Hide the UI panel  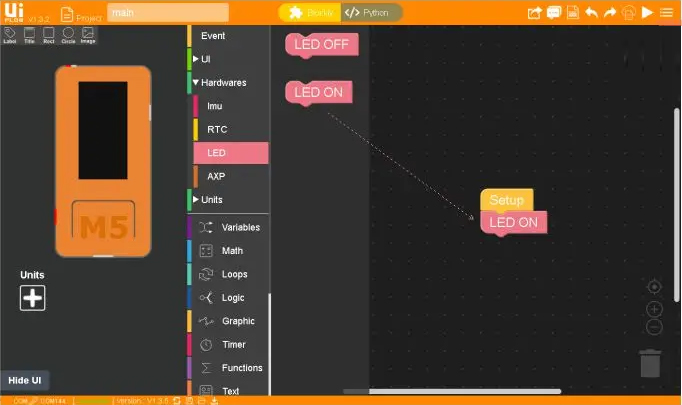tap(25, 380)
